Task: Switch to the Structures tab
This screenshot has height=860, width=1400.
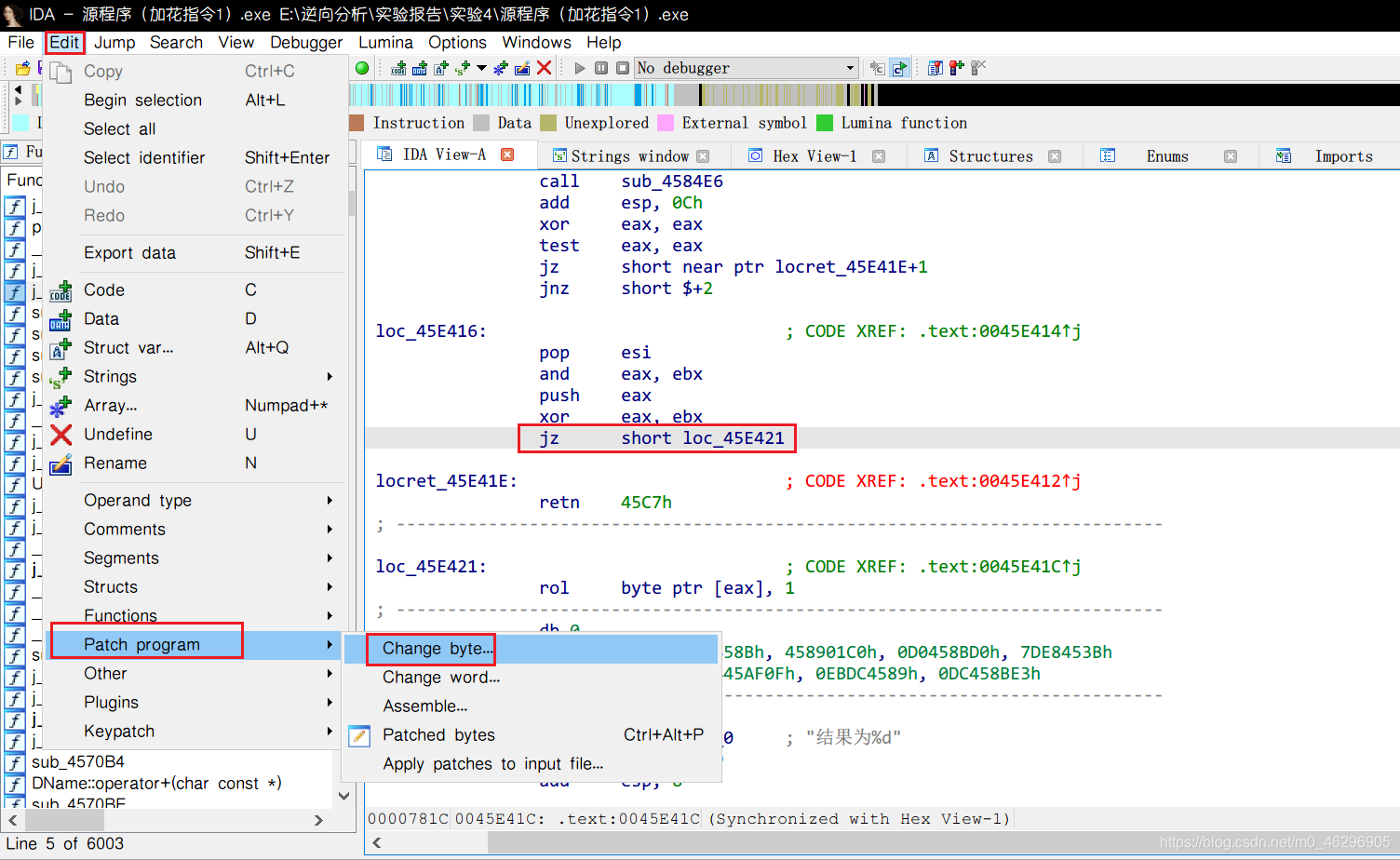Action: pos(990,156)
